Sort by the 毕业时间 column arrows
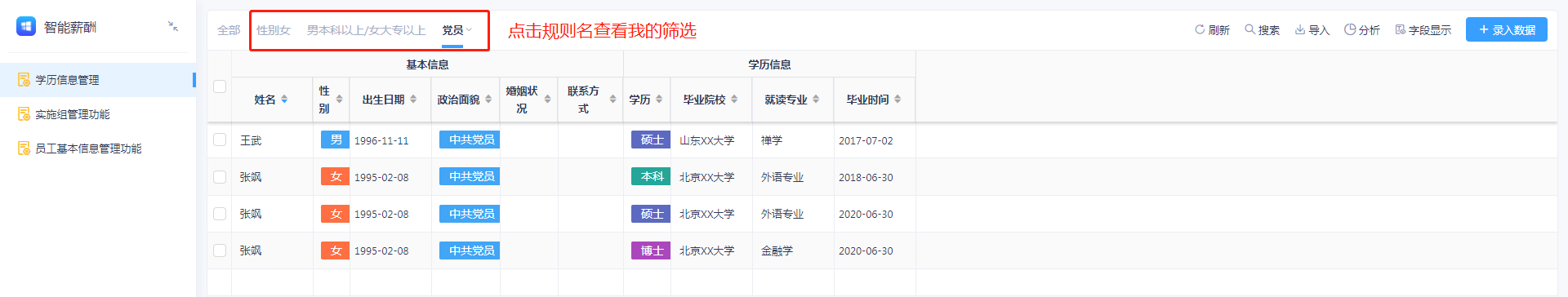Viewport: 1568px width, 297px height. (x=898, y=99)
